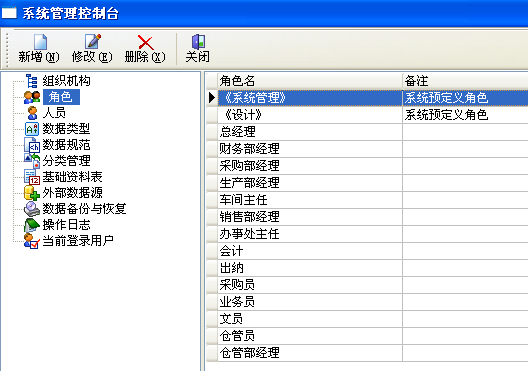Select 数据规范 tree item
The image size is (528, 371).
coord(66,145)
